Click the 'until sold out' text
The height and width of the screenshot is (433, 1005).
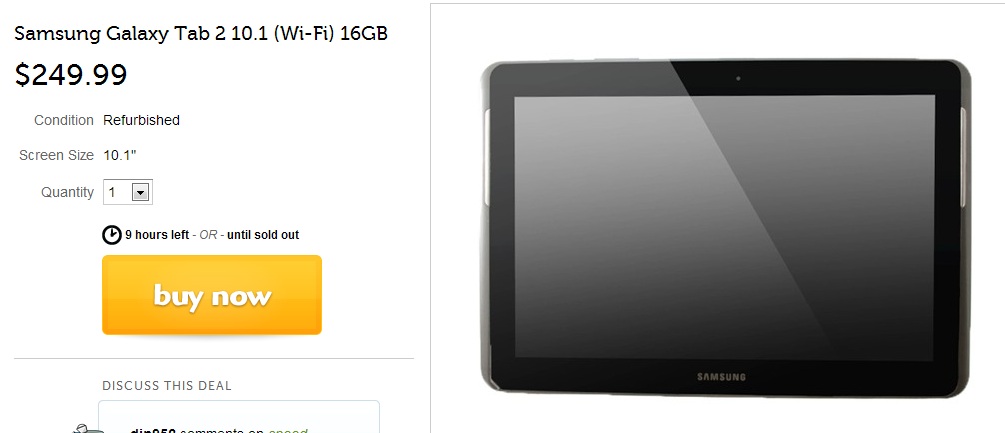click(x=263, y=235)
